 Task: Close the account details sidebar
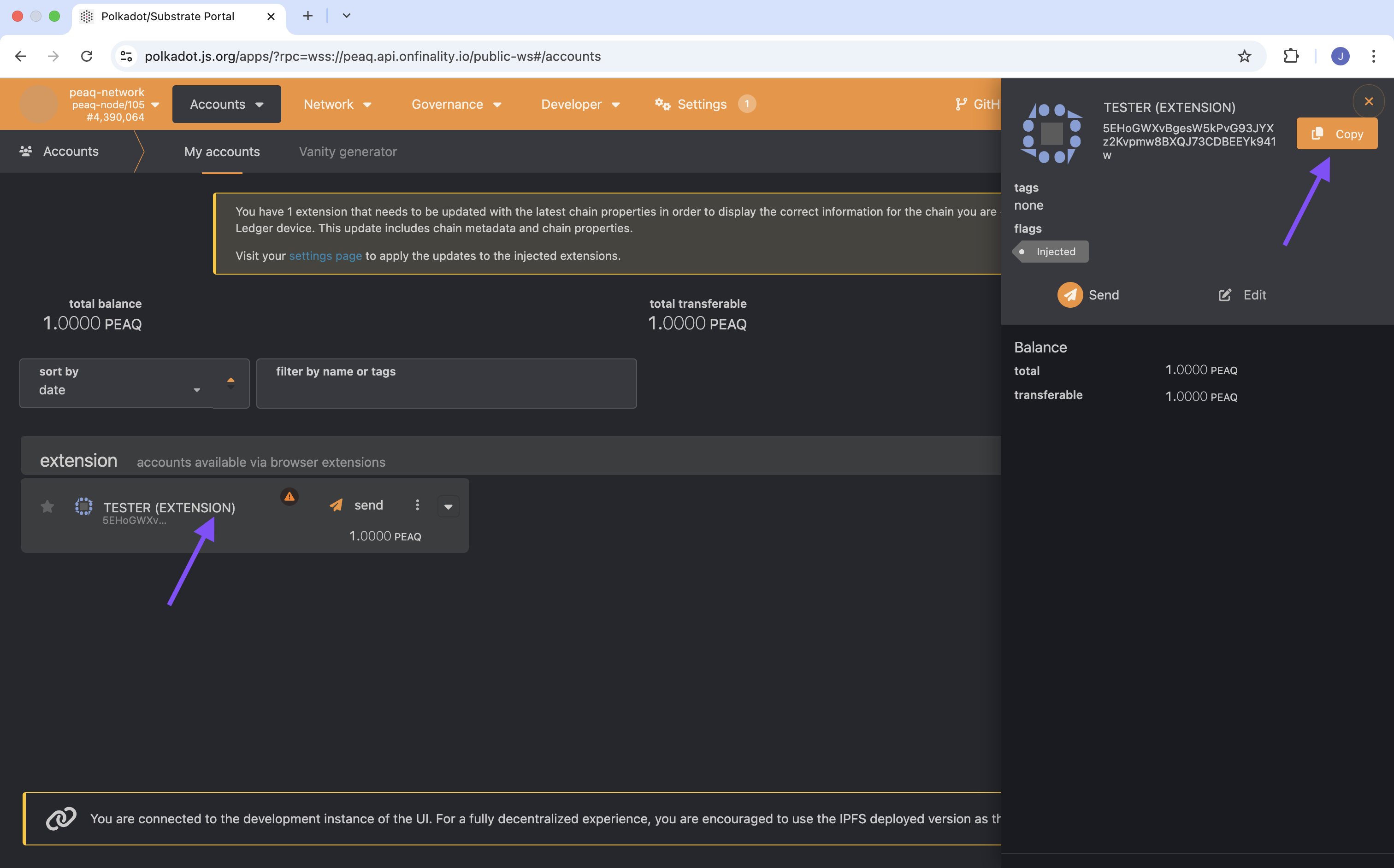[1368, 102]
